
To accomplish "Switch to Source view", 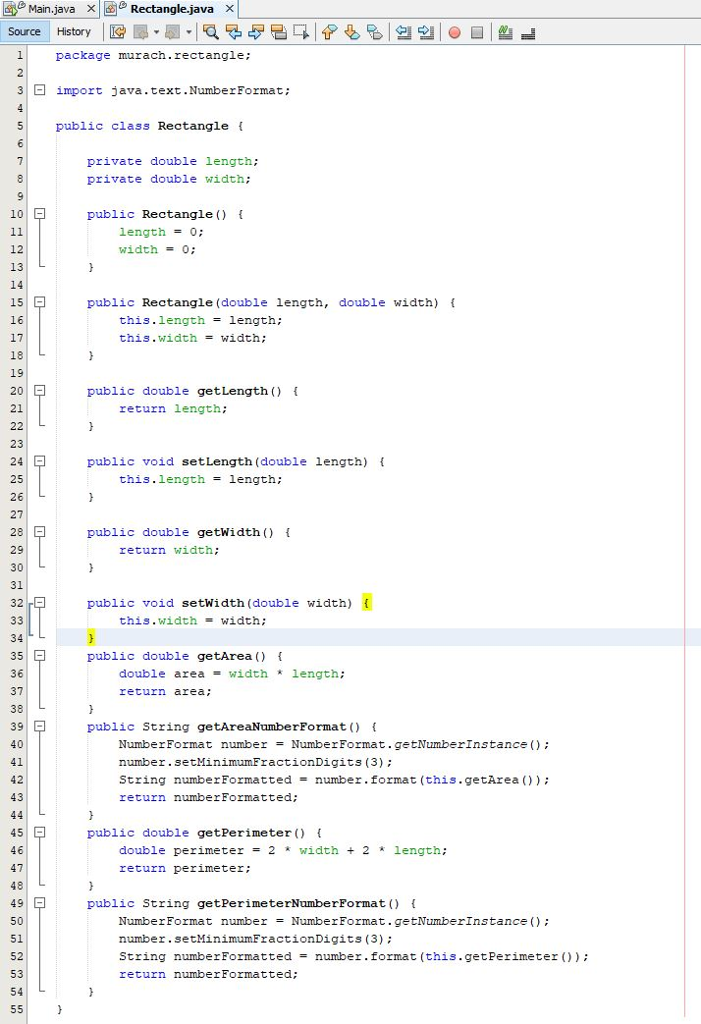I will click(24, 31).
